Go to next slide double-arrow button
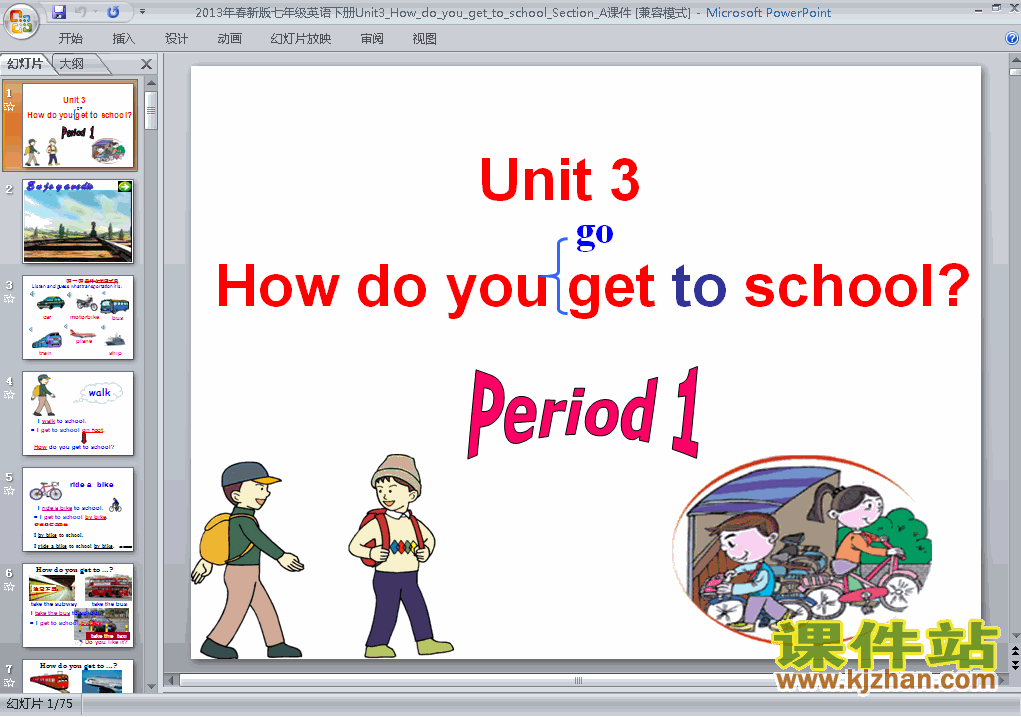The height and width of the screenshot is (717, 1021). (x=1014, y=664)
